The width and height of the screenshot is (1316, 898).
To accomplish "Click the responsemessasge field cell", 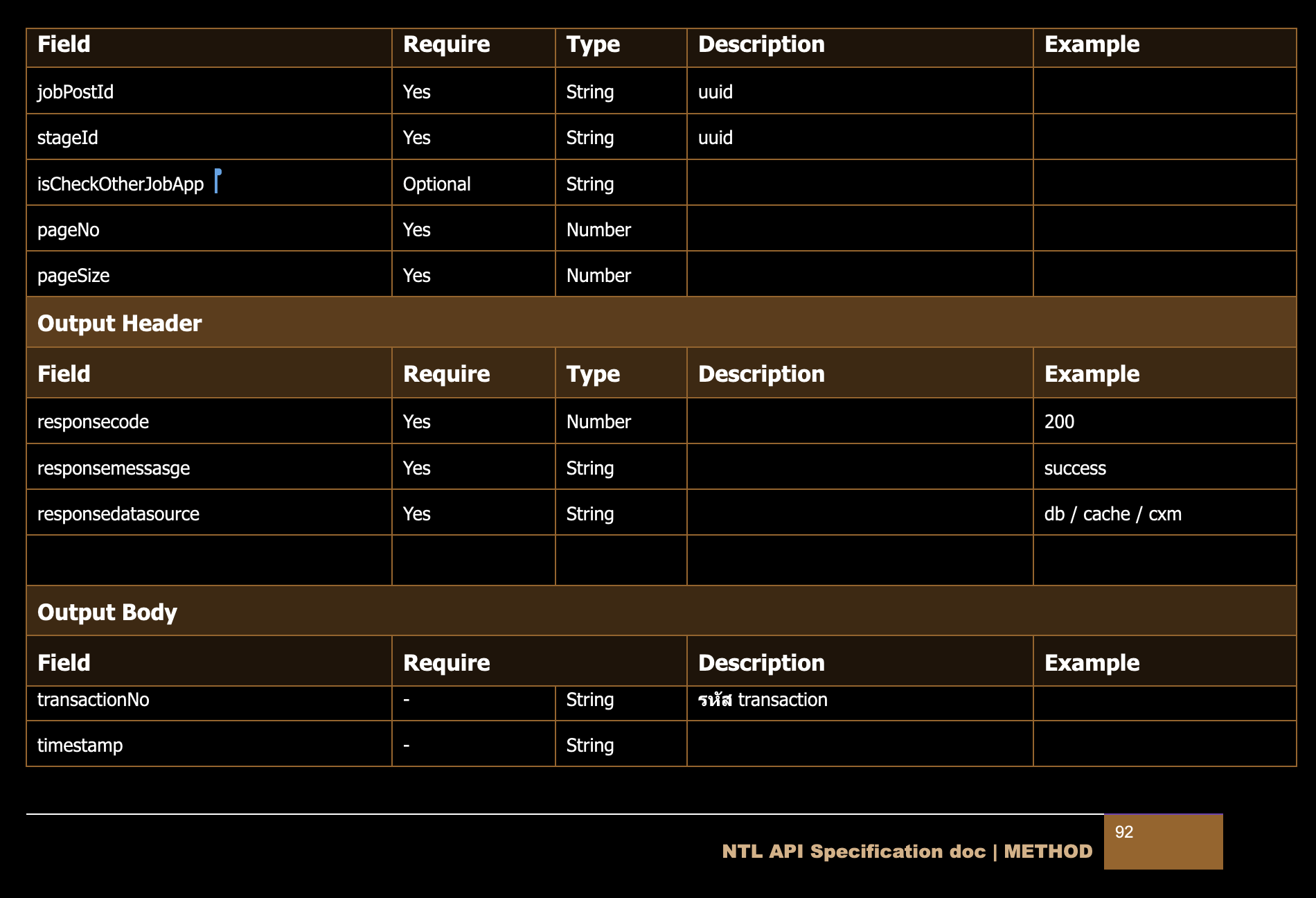I will point(114,468).
